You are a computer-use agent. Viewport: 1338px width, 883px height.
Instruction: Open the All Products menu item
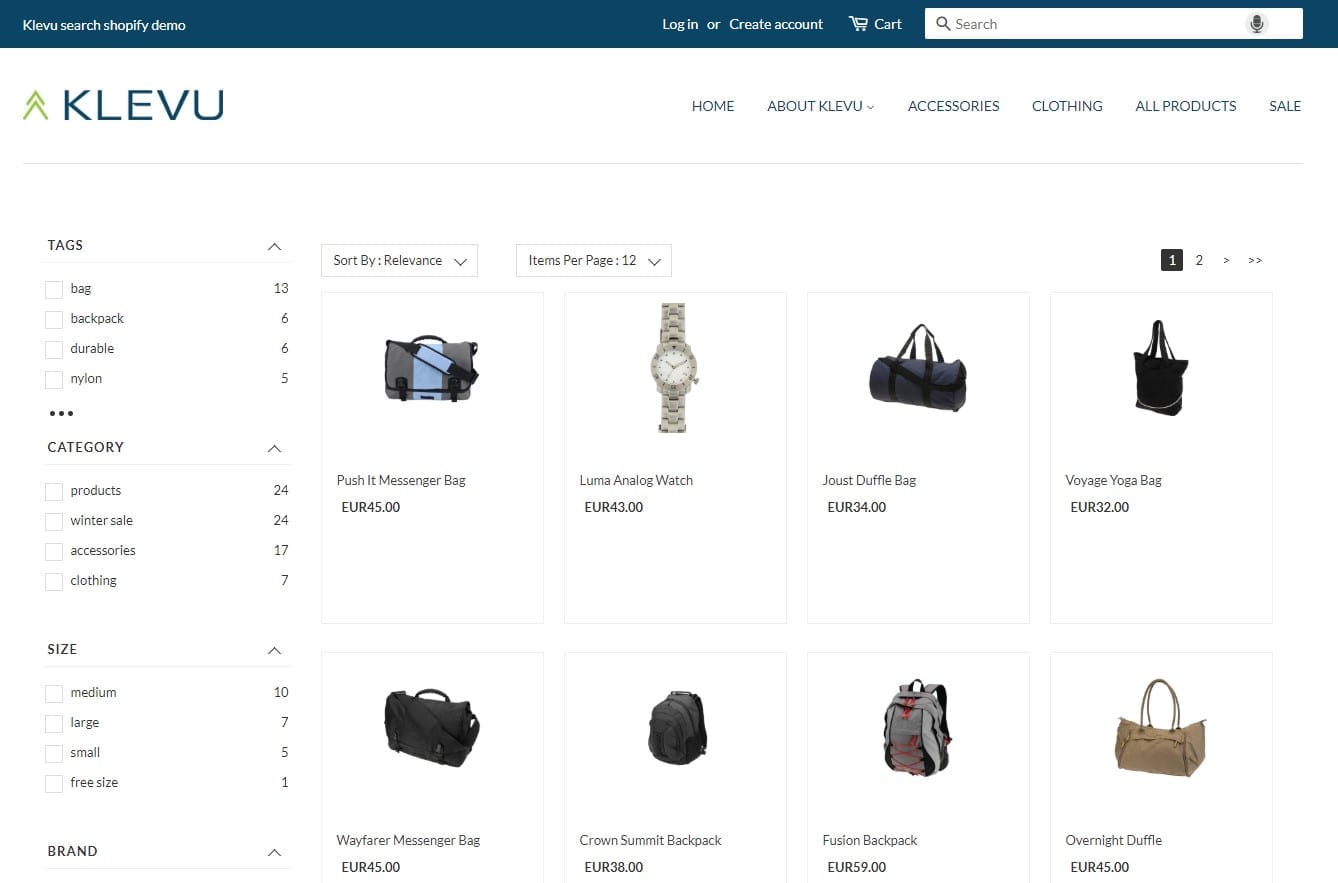coord(1186,106)
